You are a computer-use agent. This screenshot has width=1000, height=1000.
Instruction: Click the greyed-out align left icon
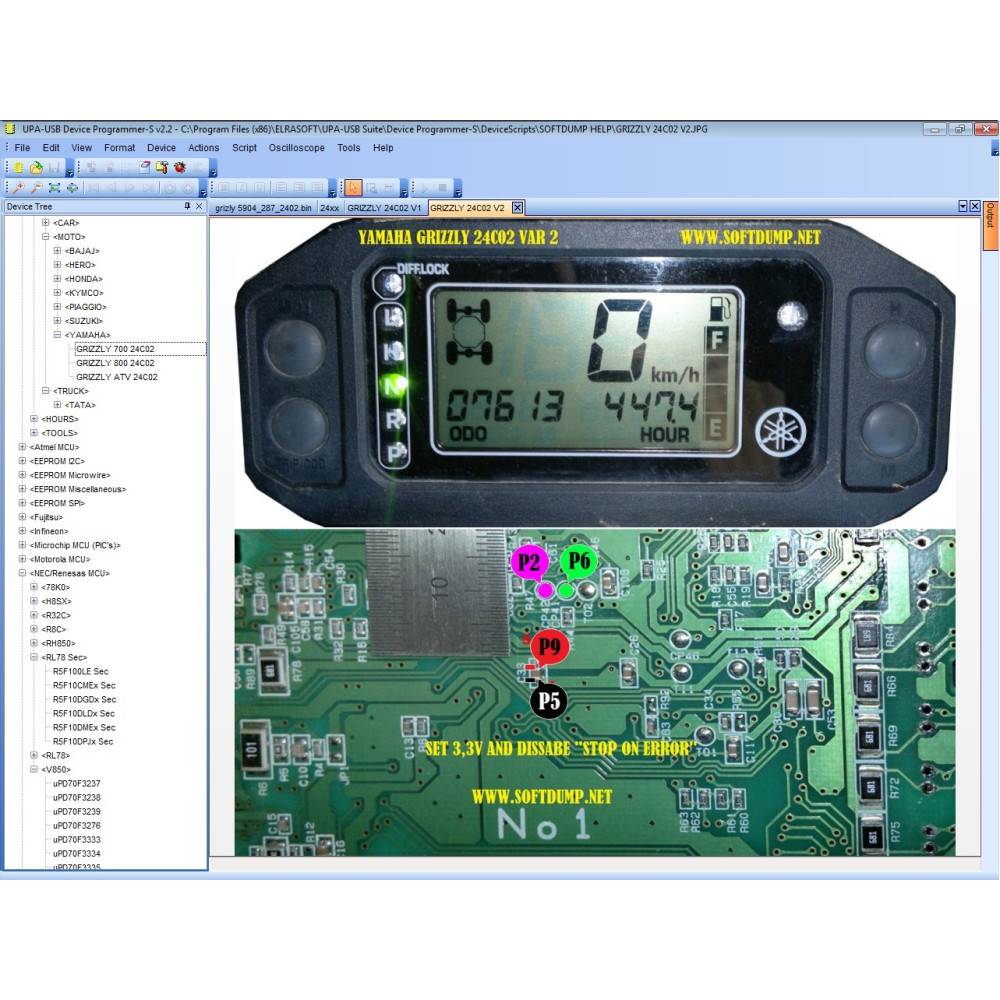(x=281, y=188)
